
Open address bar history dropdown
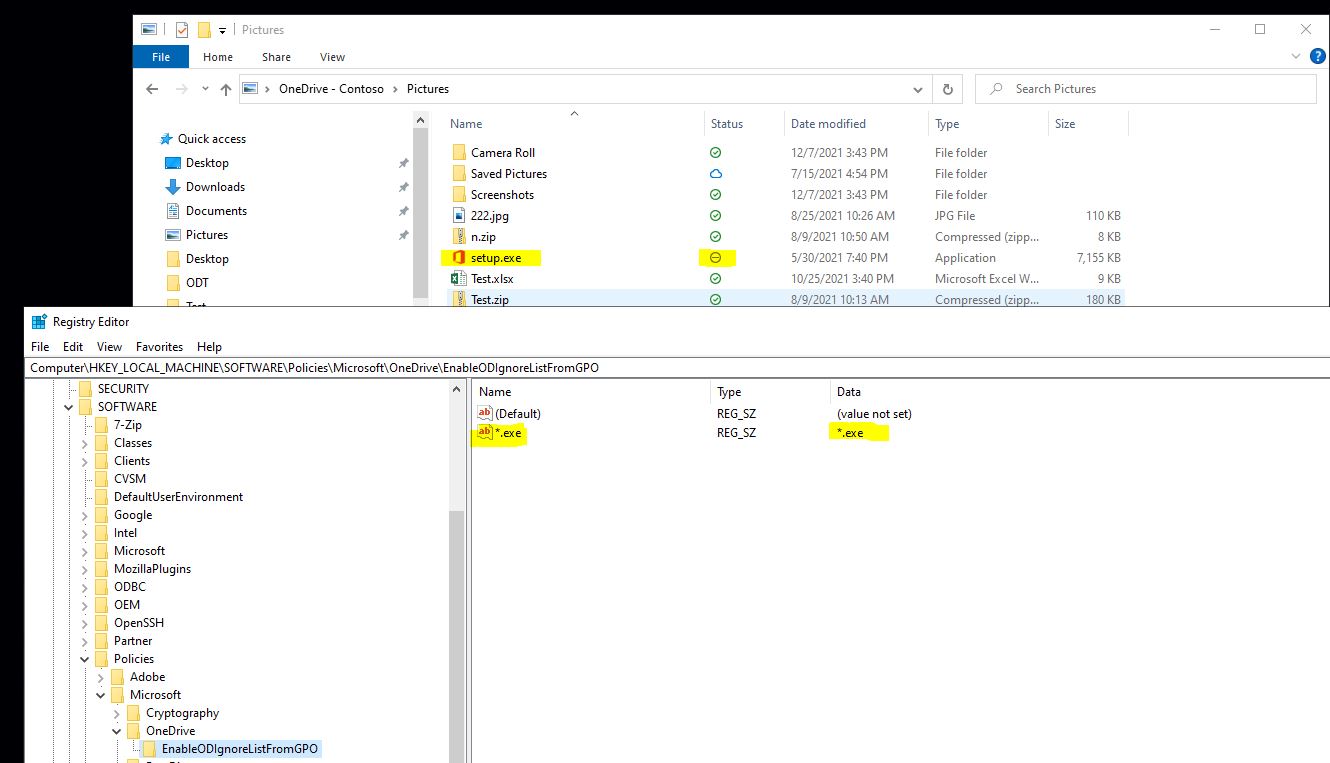click(x=918, y=89)
